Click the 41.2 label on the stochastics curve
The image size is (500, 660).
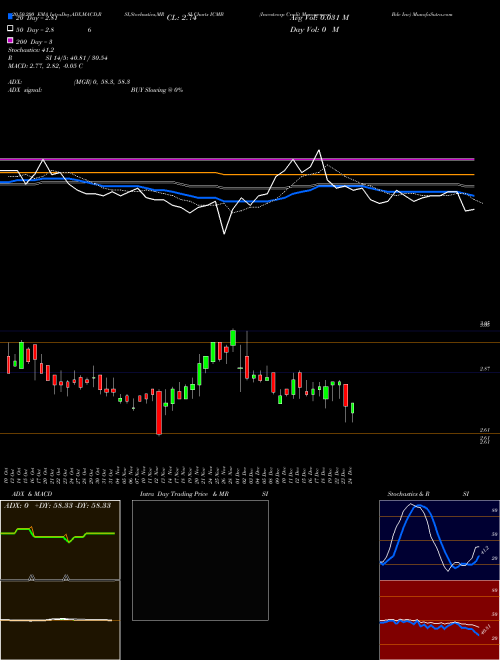(x=485, y=549)
